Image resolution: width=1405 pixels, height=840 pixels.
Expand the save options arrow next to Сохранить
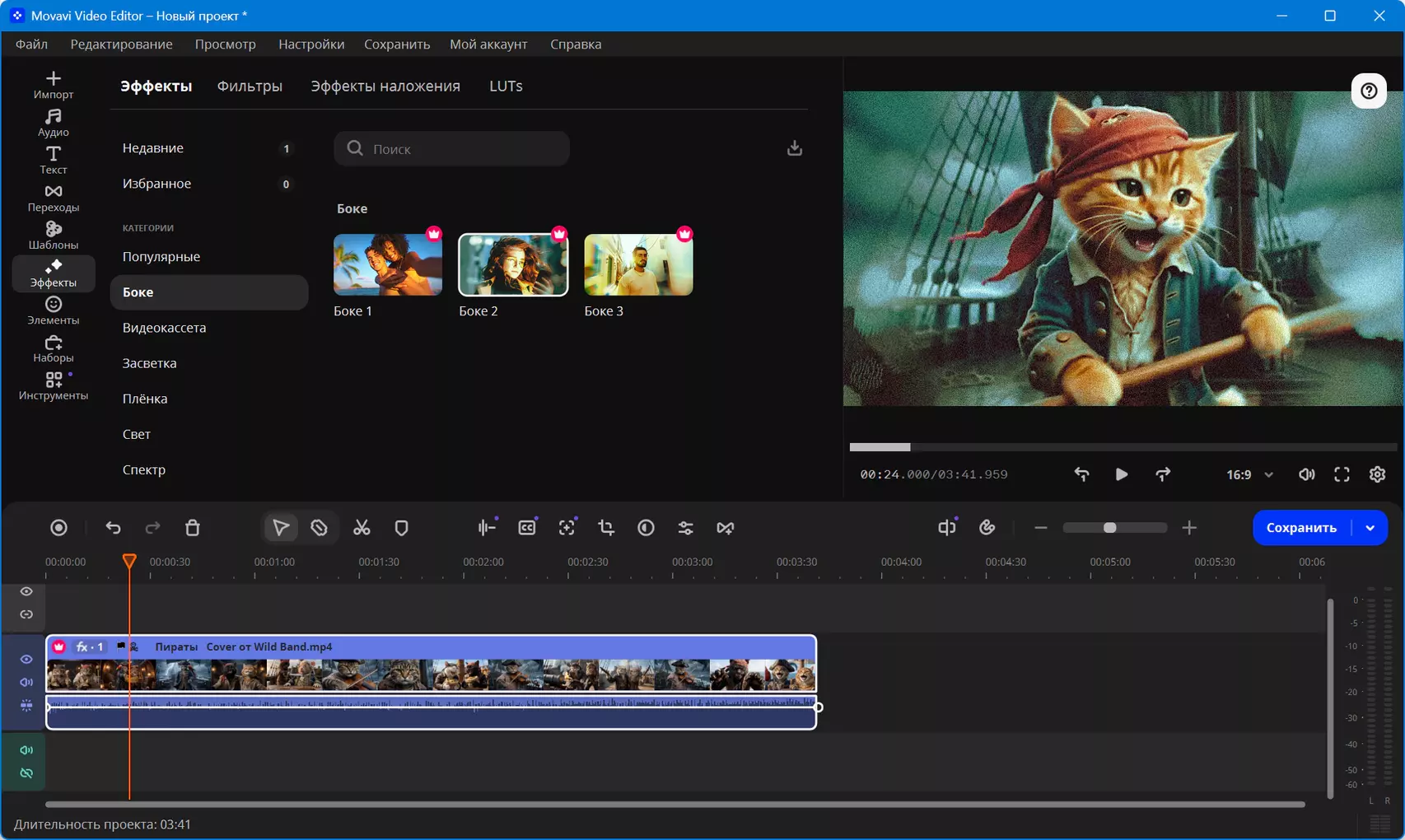1370,528
